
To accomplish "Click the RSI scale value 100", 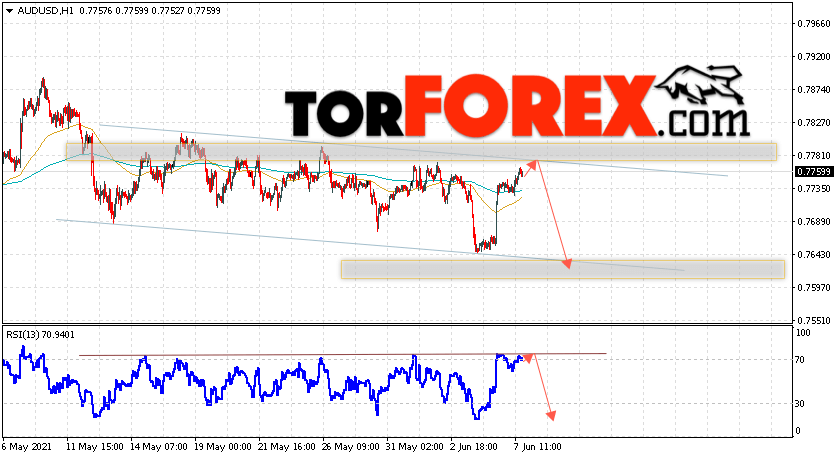I will point(803,333).
